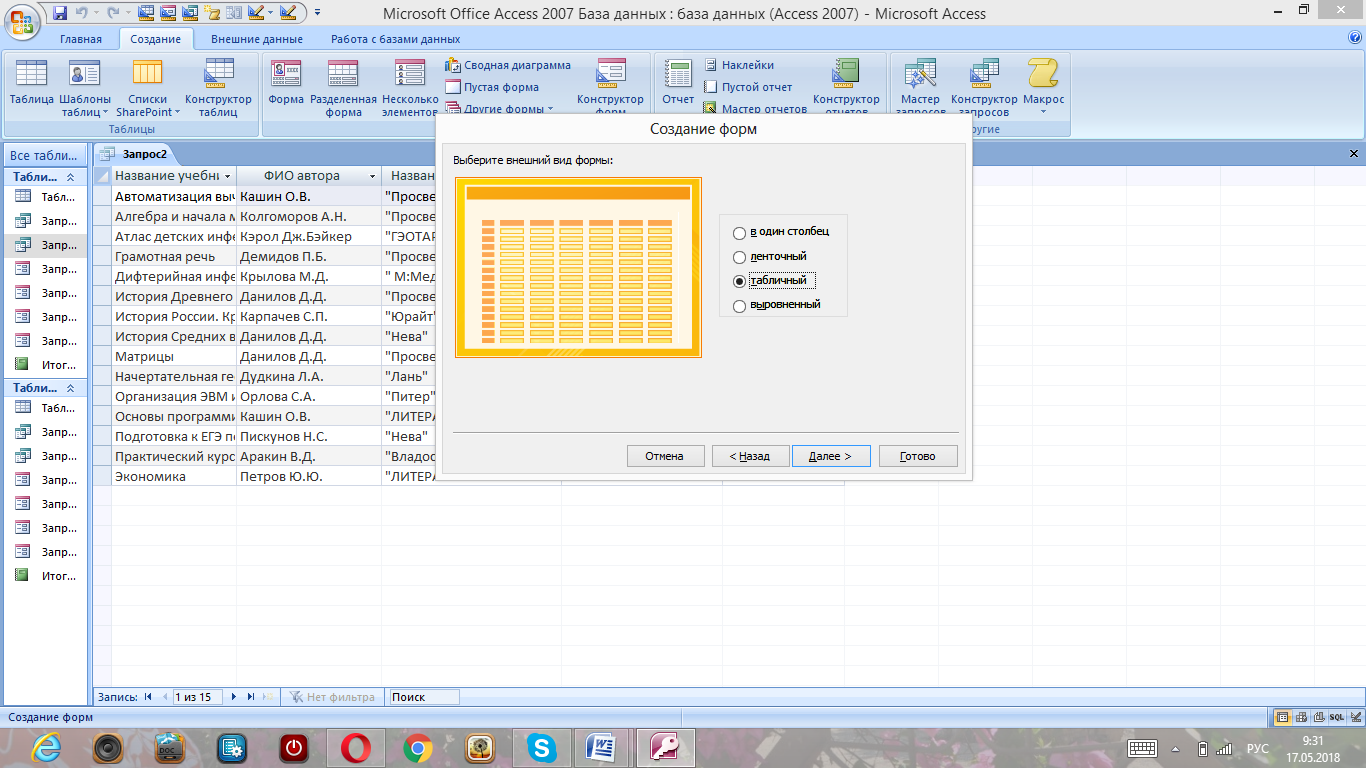The width and height of the screenshot is (1366, 768).
Task: Go to the first record
Action: click(148, 697)
